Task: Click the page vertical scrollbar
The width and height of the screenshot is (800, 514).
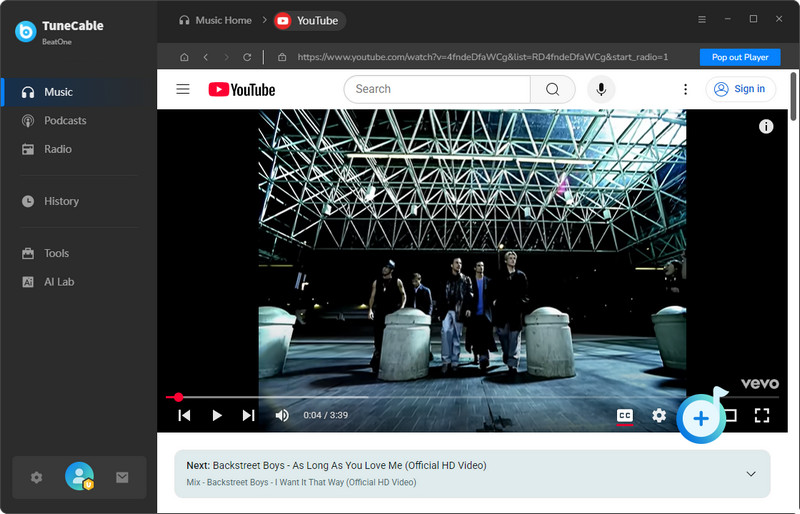Action: point(793,97)
